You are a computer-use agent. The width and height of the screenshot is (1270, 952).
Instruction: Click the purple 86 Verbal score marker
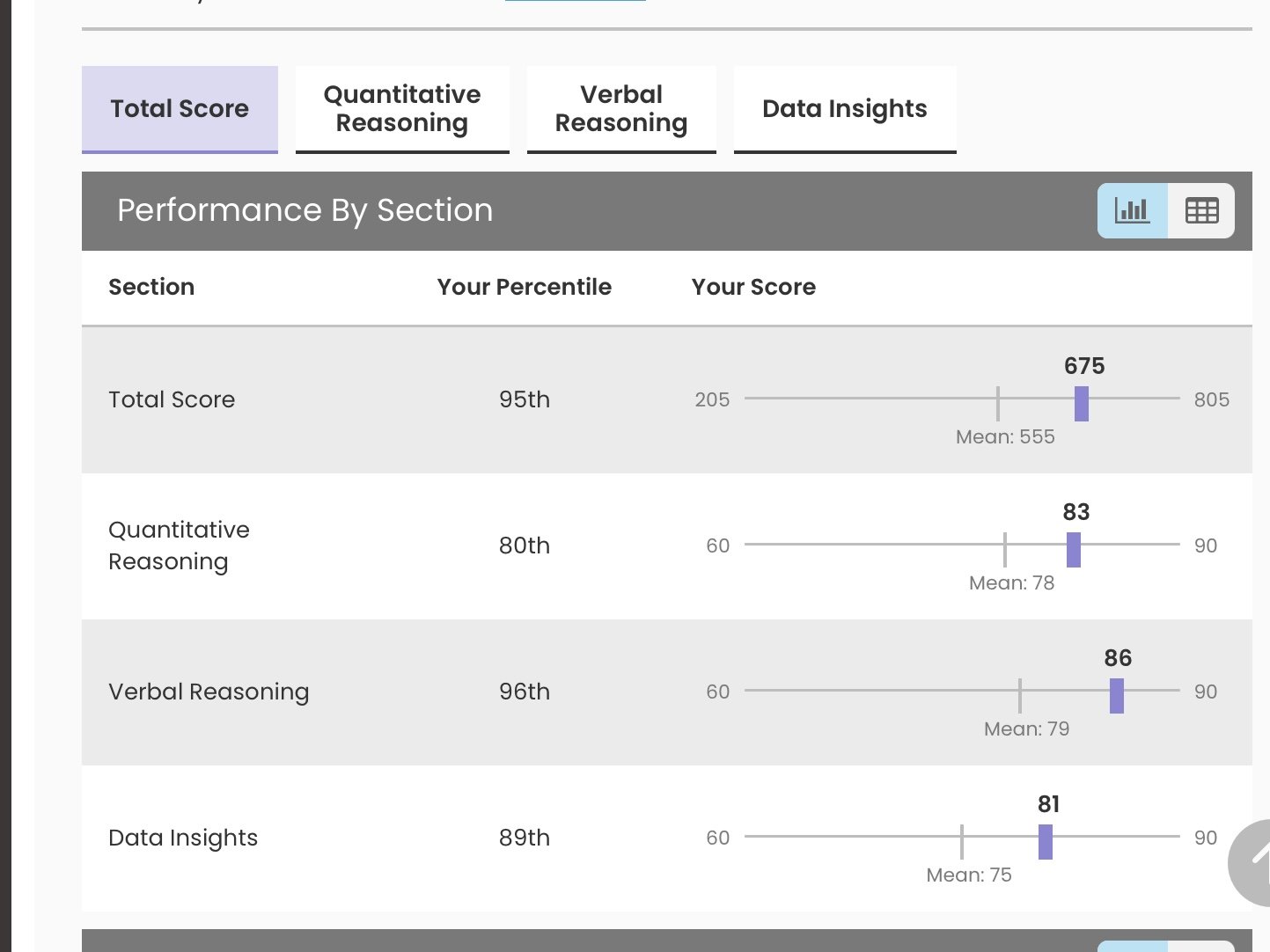pyautogui.click(x=1116, y=696)
